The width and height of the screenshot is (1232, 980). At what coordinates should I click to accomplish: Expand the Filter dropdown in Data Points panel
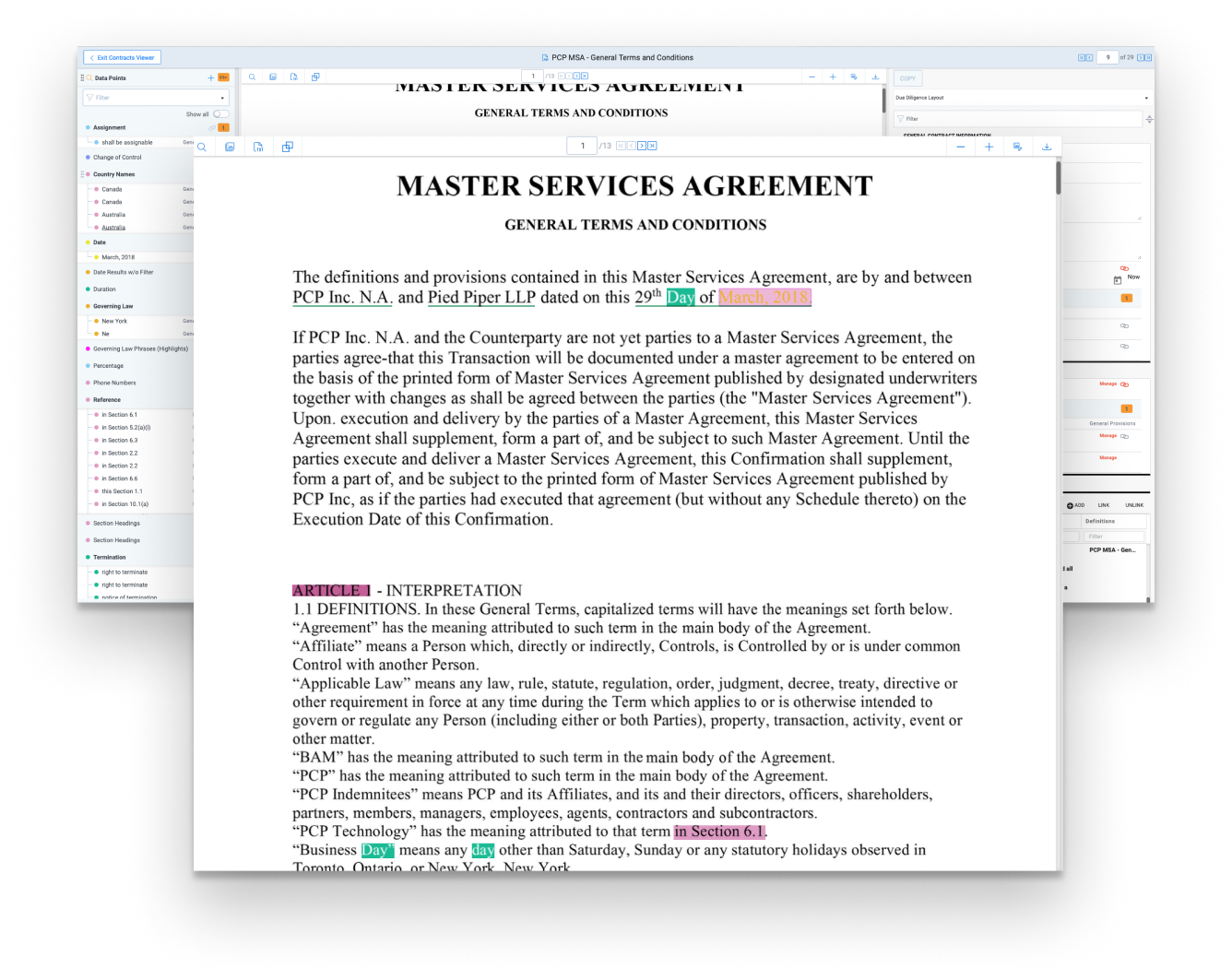tap(222, 98)
